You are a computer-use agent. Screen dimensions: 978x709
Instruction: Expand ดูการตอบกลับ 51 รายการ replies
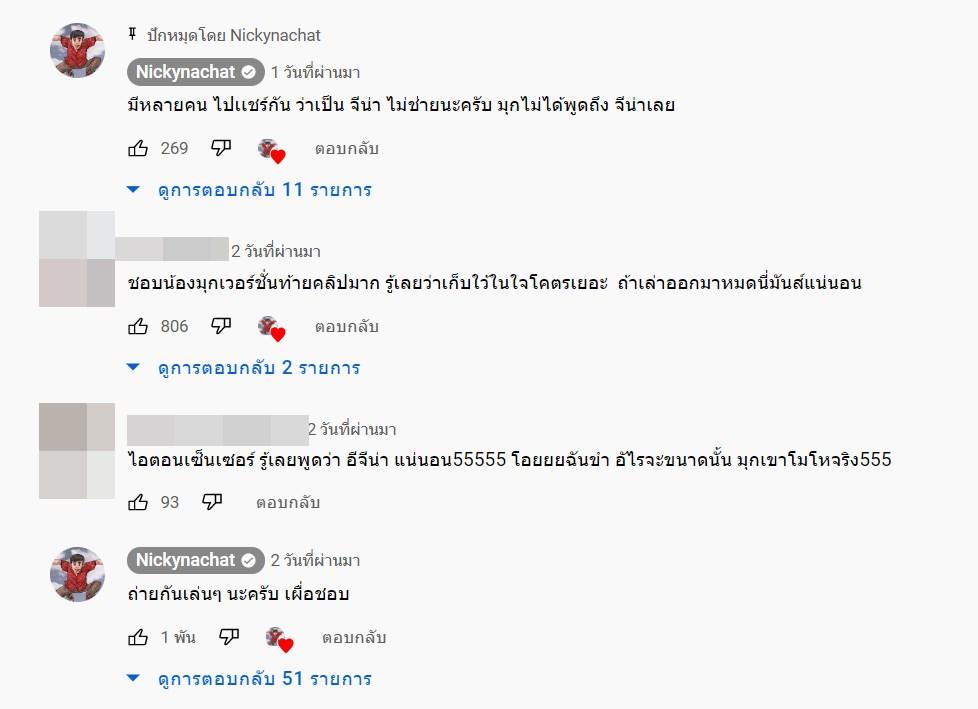click(x=264, y=679)
